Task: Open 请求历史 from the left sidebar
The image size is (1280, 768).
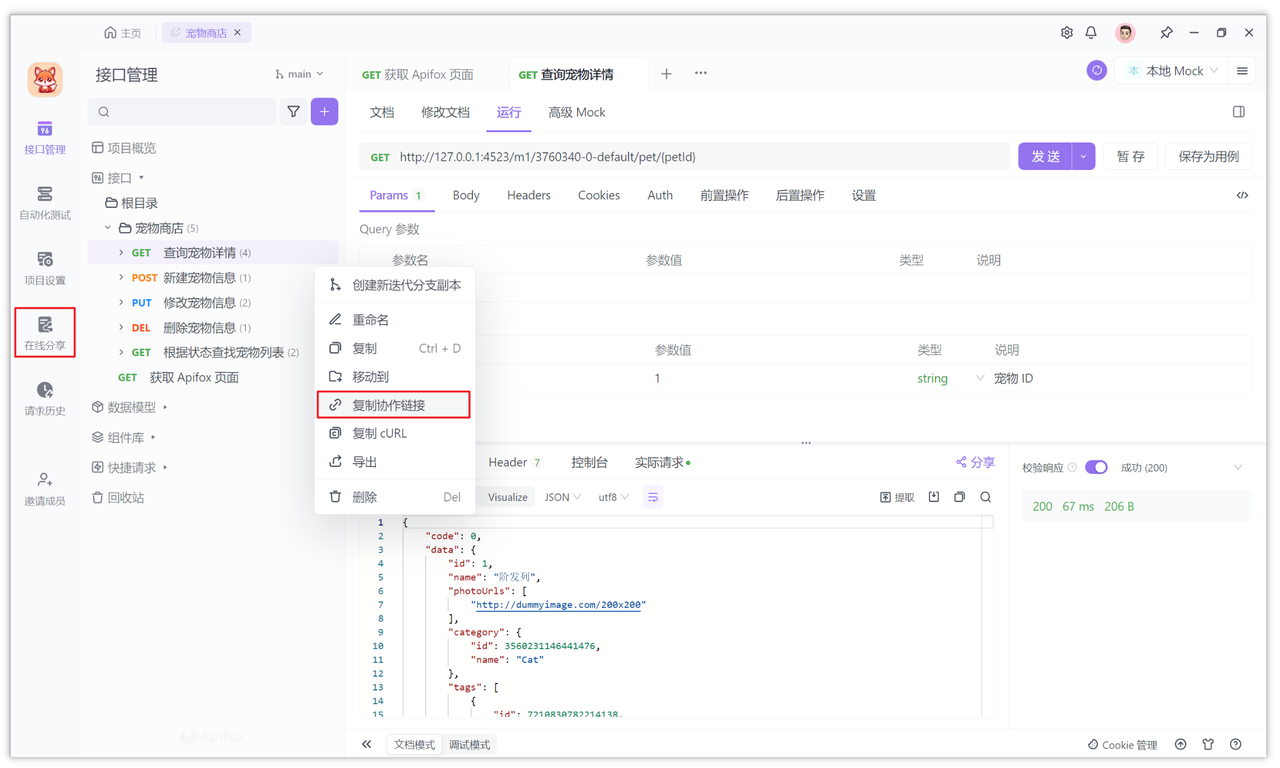Action: [x=44, y=398]
